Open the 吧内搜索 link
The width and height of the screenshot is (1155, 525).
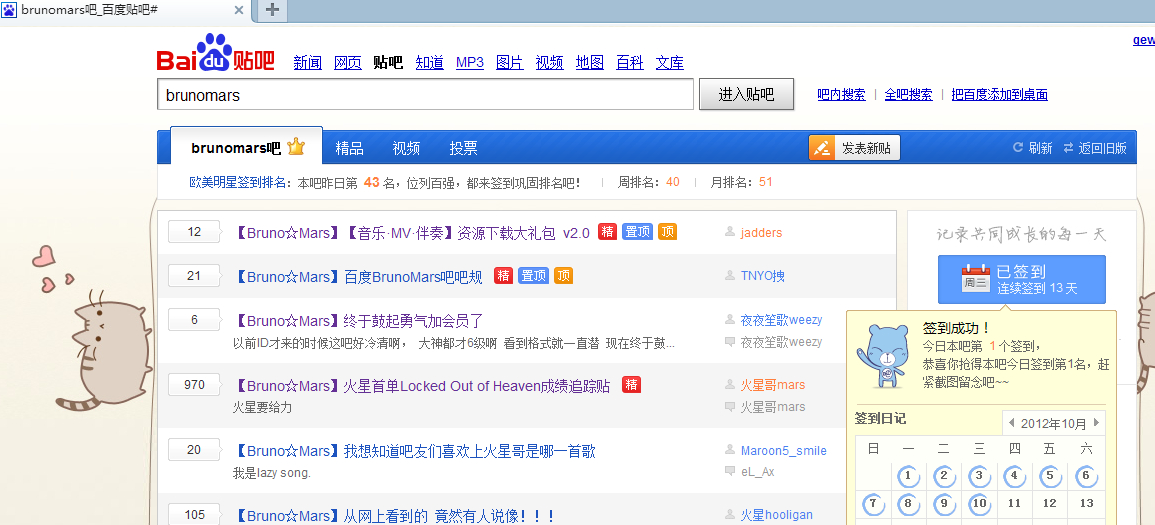841,94
